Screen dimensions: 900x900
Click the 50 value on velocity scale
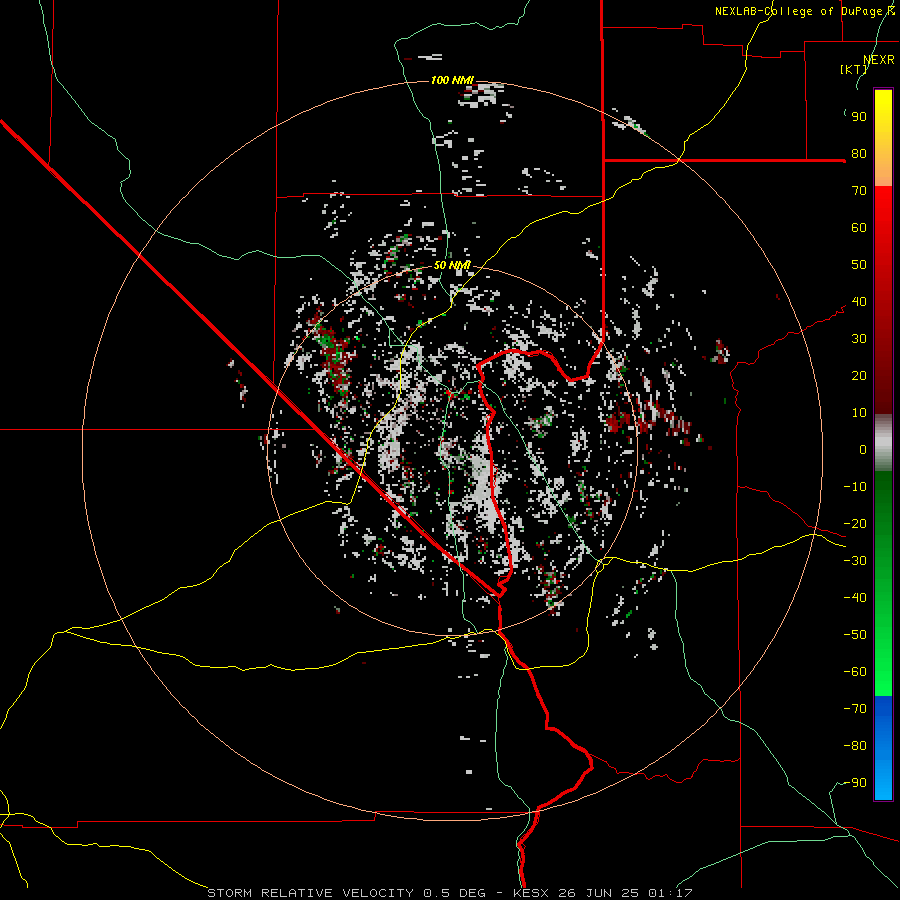(x=859, y=265)
